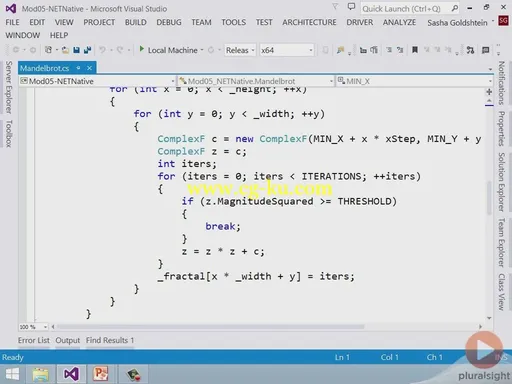
Task: Click the Windows Start button on taskbar
Action: [x=12, y=374]
